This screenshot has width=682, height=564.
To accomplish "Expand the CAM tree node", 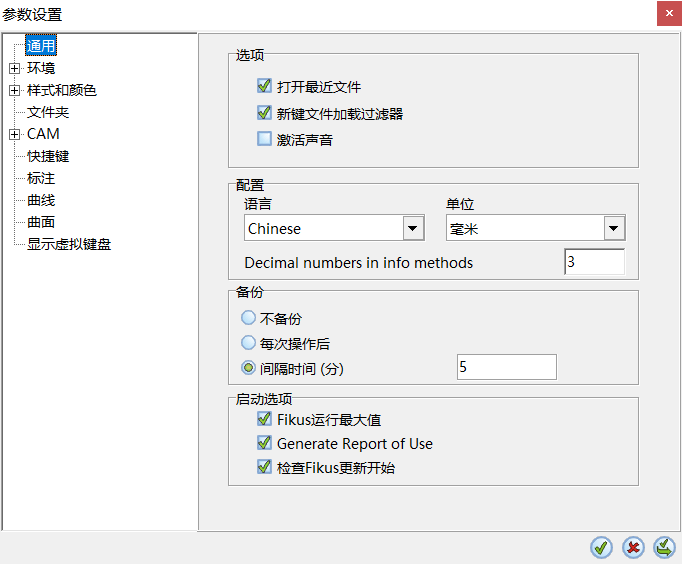I will (14, 134).
